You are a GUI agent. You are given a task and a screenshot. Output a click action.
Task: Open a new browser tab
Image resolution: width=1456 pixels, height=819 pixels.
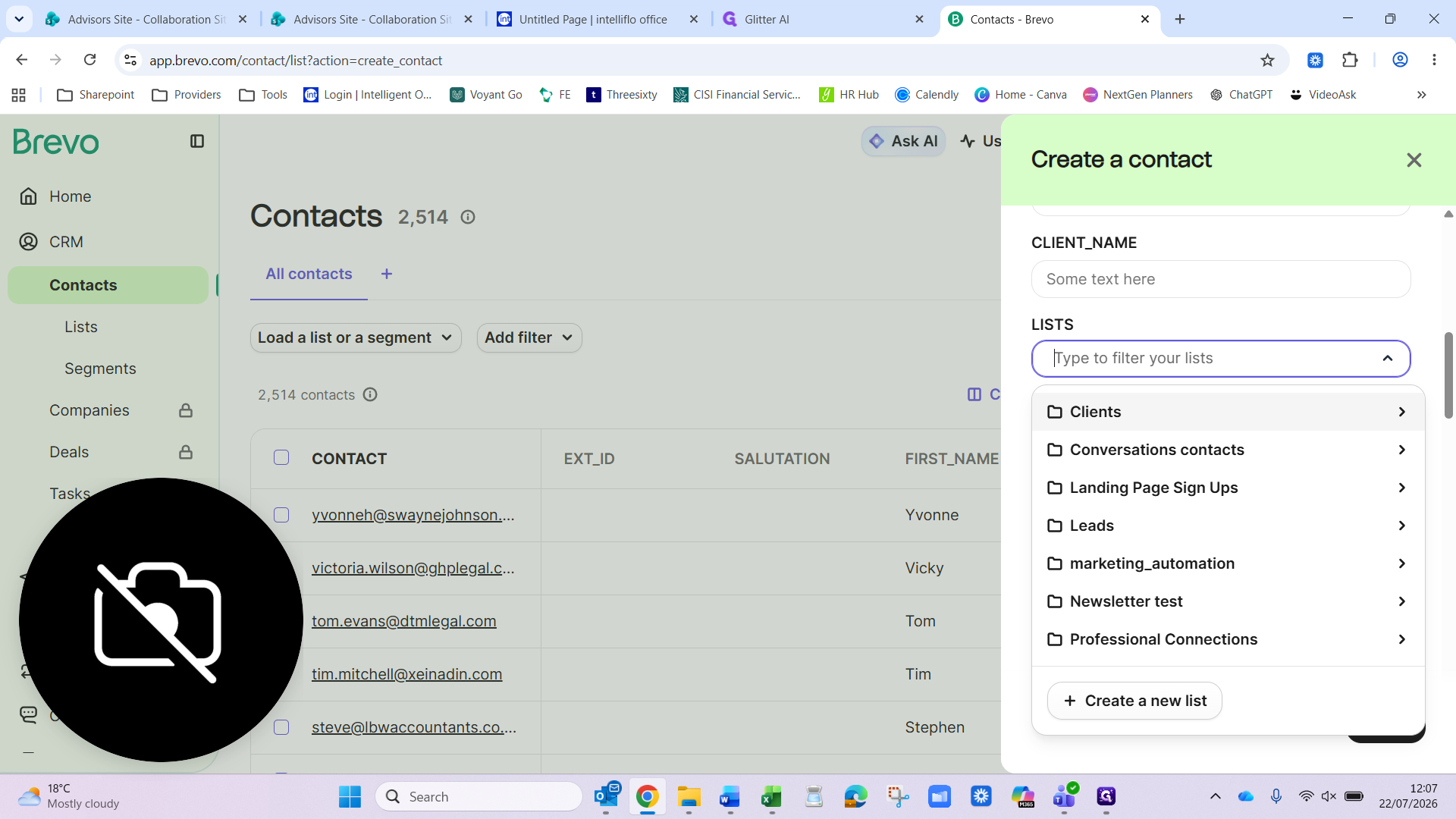tap(1180, 19)
